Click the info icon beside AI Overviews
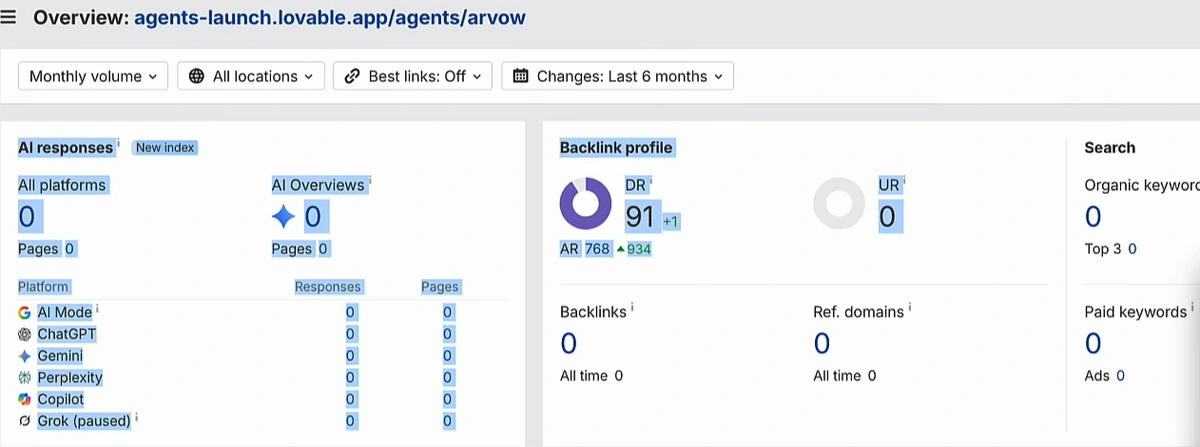The image size is (1200, 447). point(370,182)
